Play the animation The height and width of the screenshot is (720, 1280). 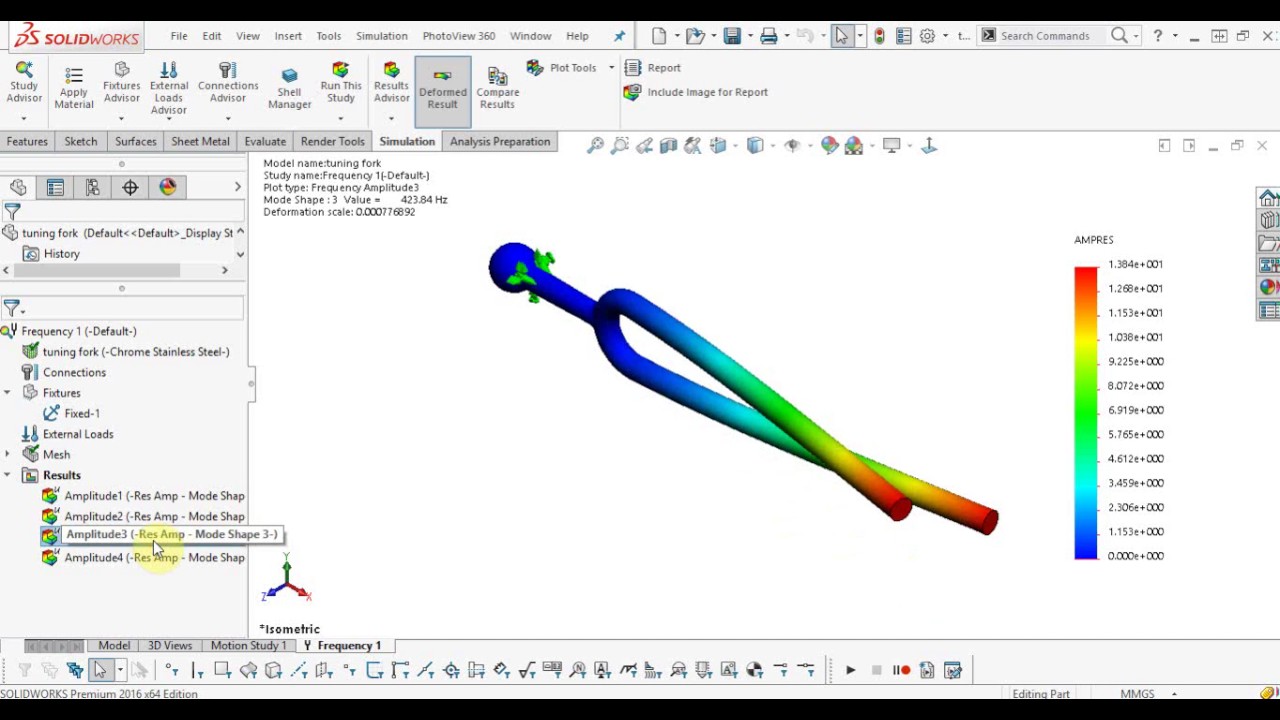click(x=850, y=671)
